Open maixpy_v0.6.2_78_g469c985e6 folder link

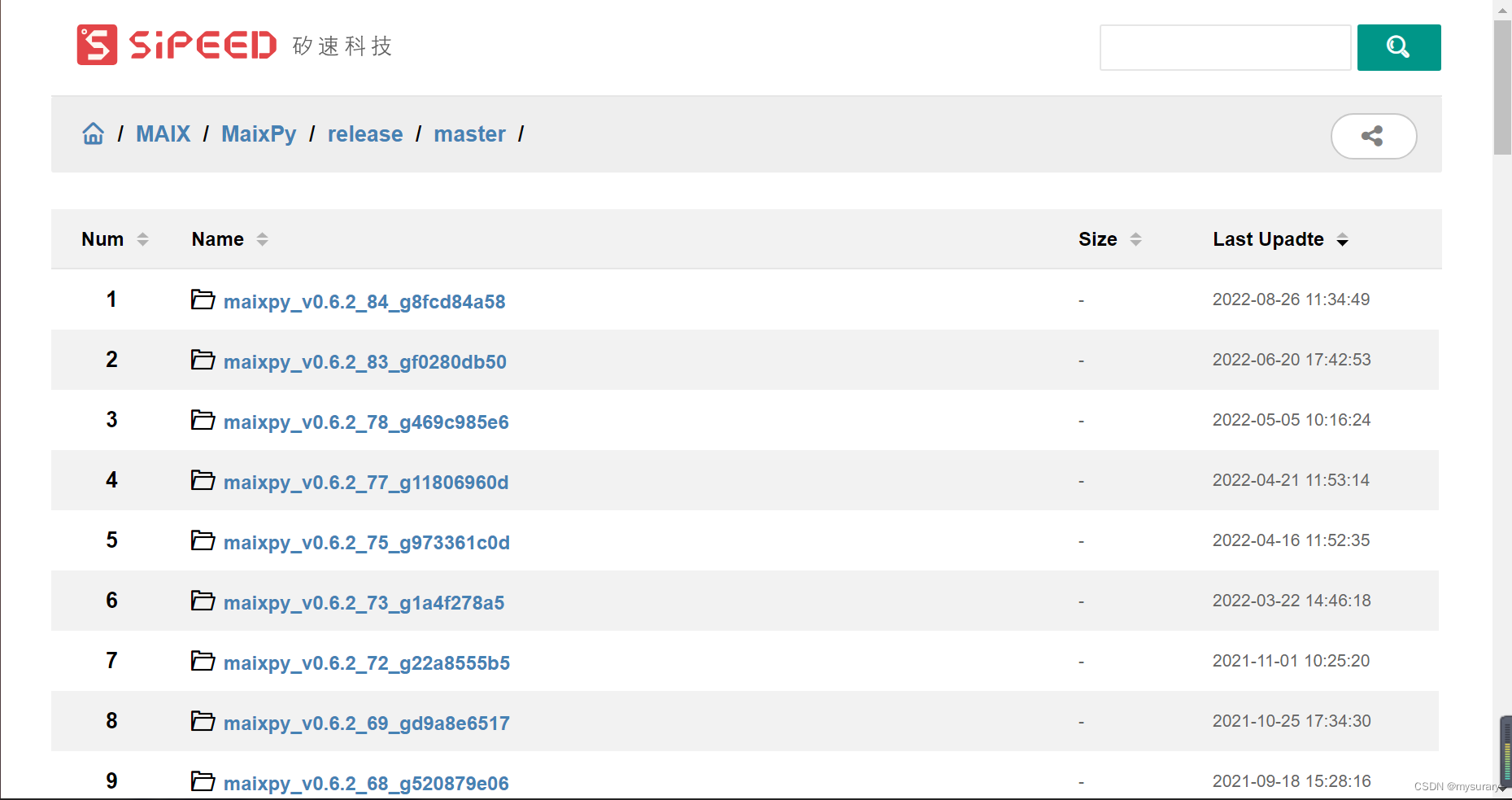pos(366,422)
